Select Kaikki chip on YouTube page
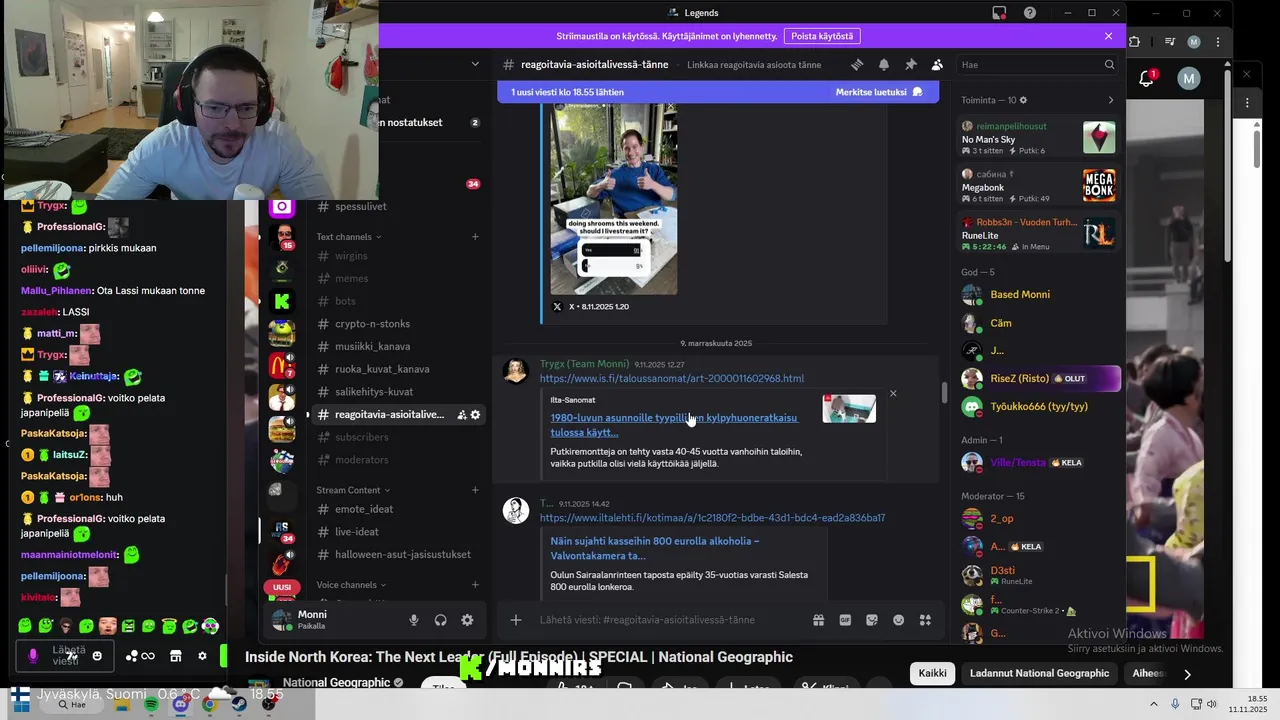 [x=932, y=673]
